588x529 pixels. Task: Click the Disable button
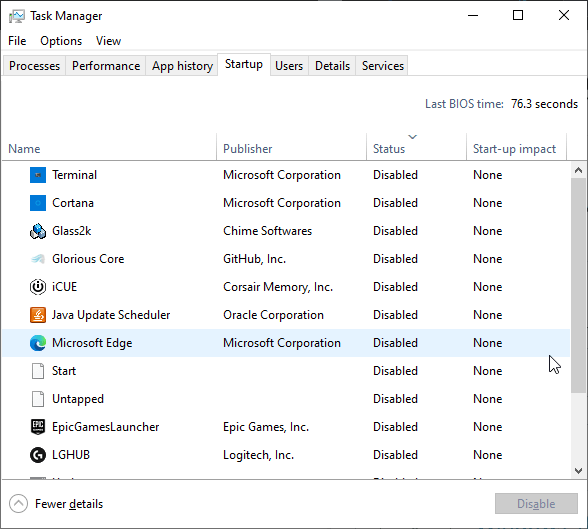536,504
